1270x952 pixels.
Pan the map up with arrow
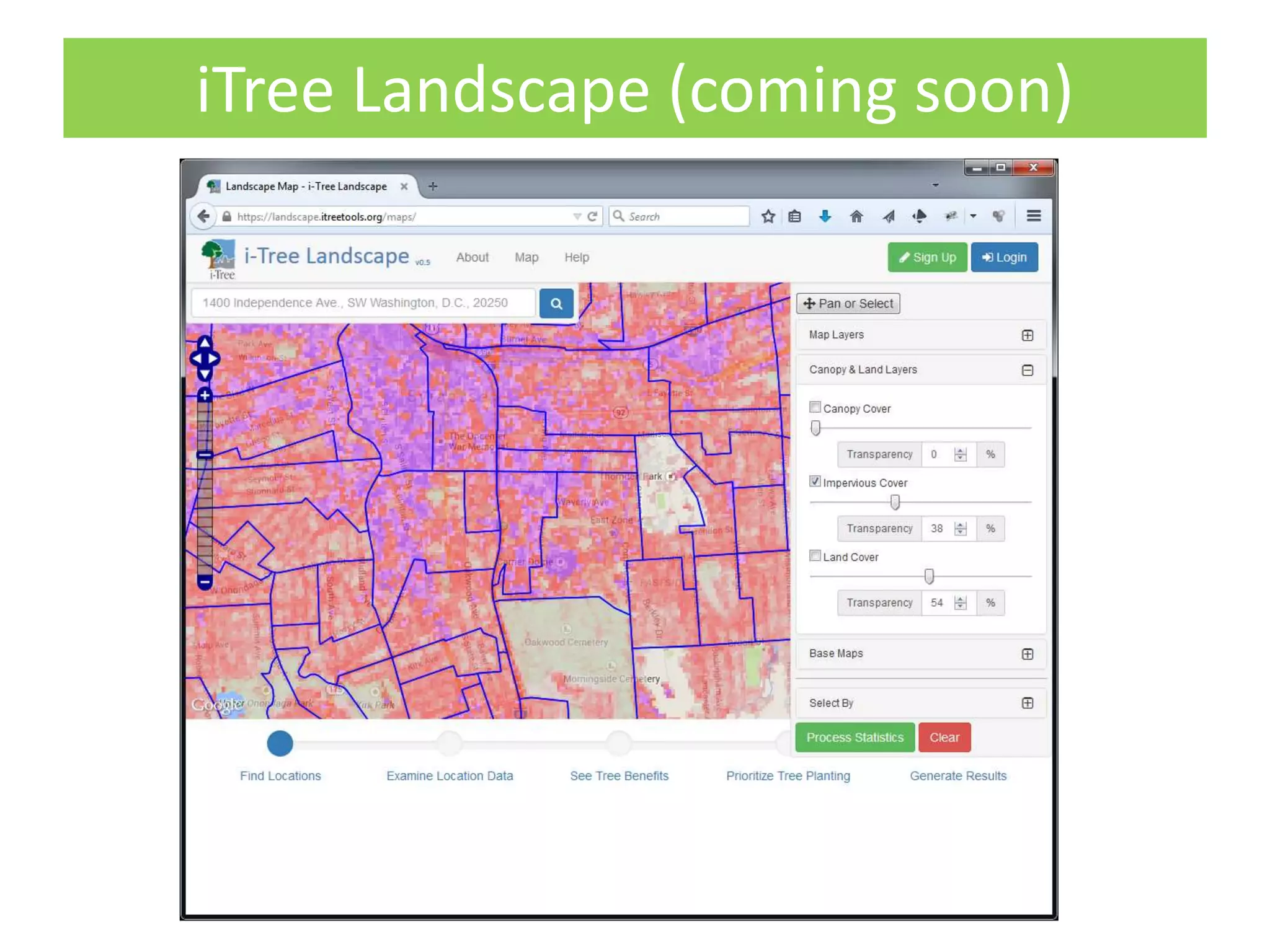click(205, 342)
